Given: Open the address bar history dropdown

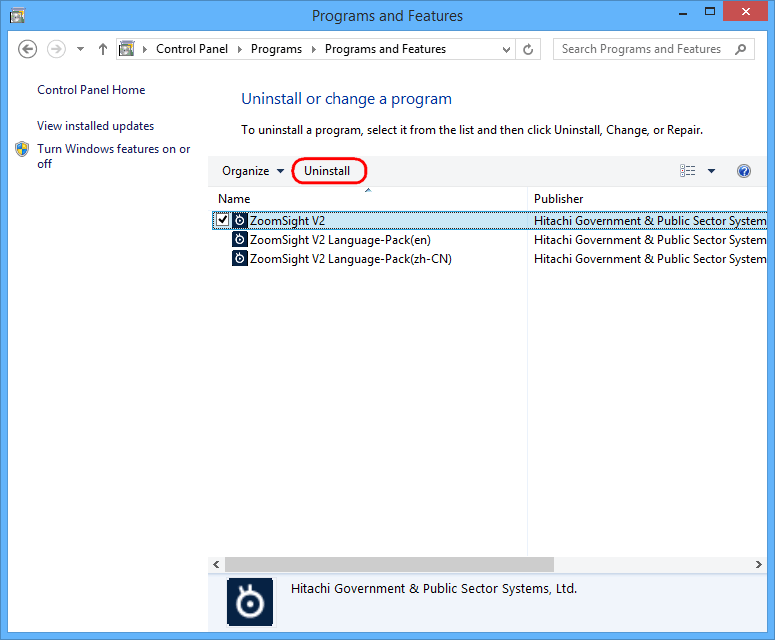Looking at the screenshot, I should 506,49.
